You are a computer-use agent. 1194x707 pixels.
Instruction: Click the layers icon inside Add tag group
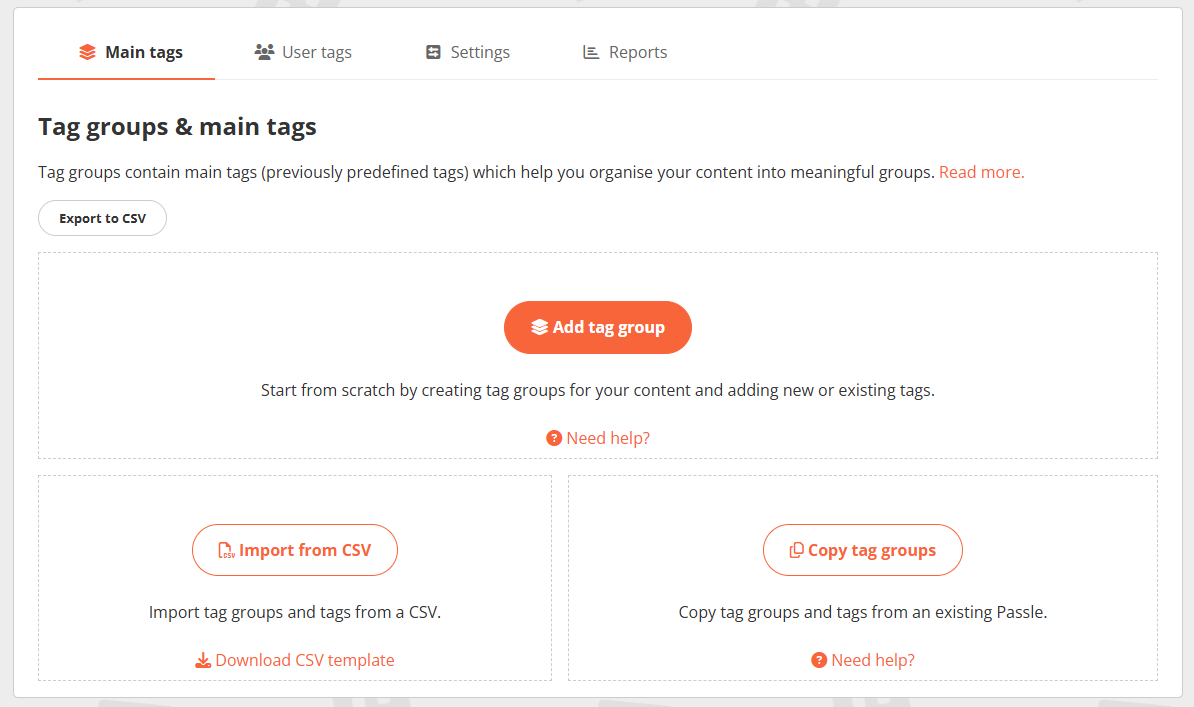click(539, 327)
